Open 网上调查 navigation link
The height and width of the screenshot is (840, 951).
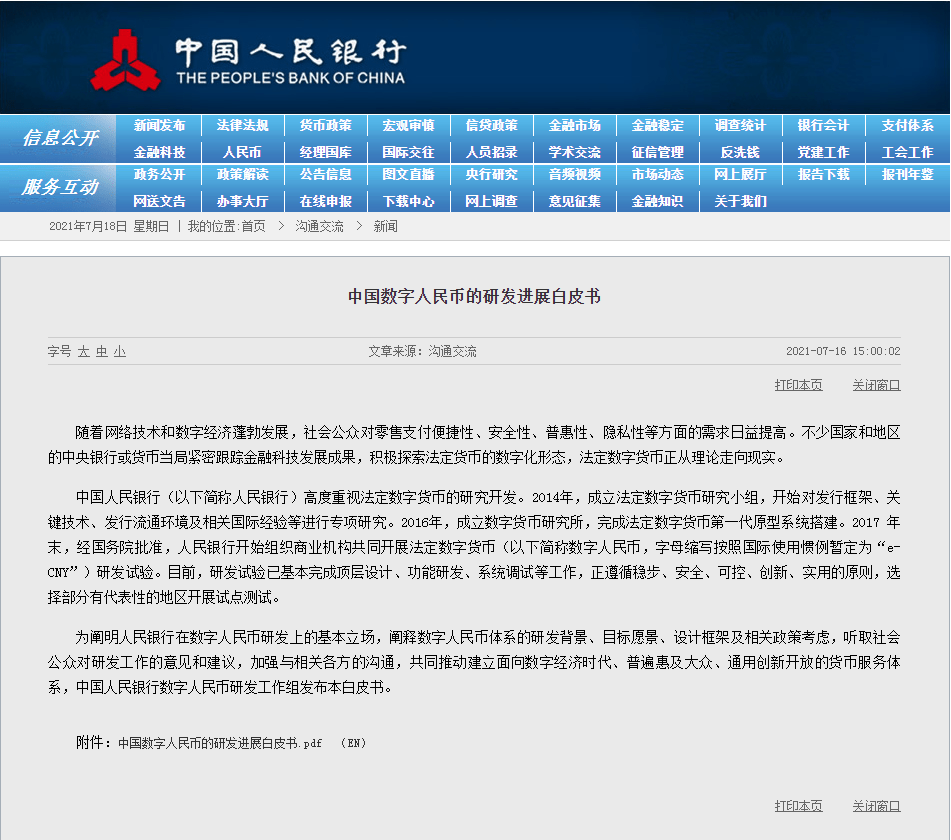[x=491, y=201]
